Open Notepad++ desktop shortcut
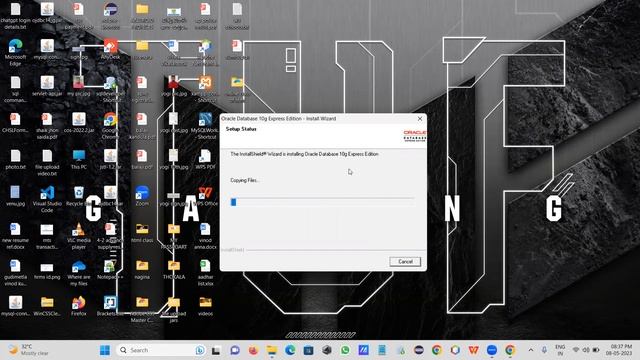Viewport: 640px width, 360px height. coord(110,269)
